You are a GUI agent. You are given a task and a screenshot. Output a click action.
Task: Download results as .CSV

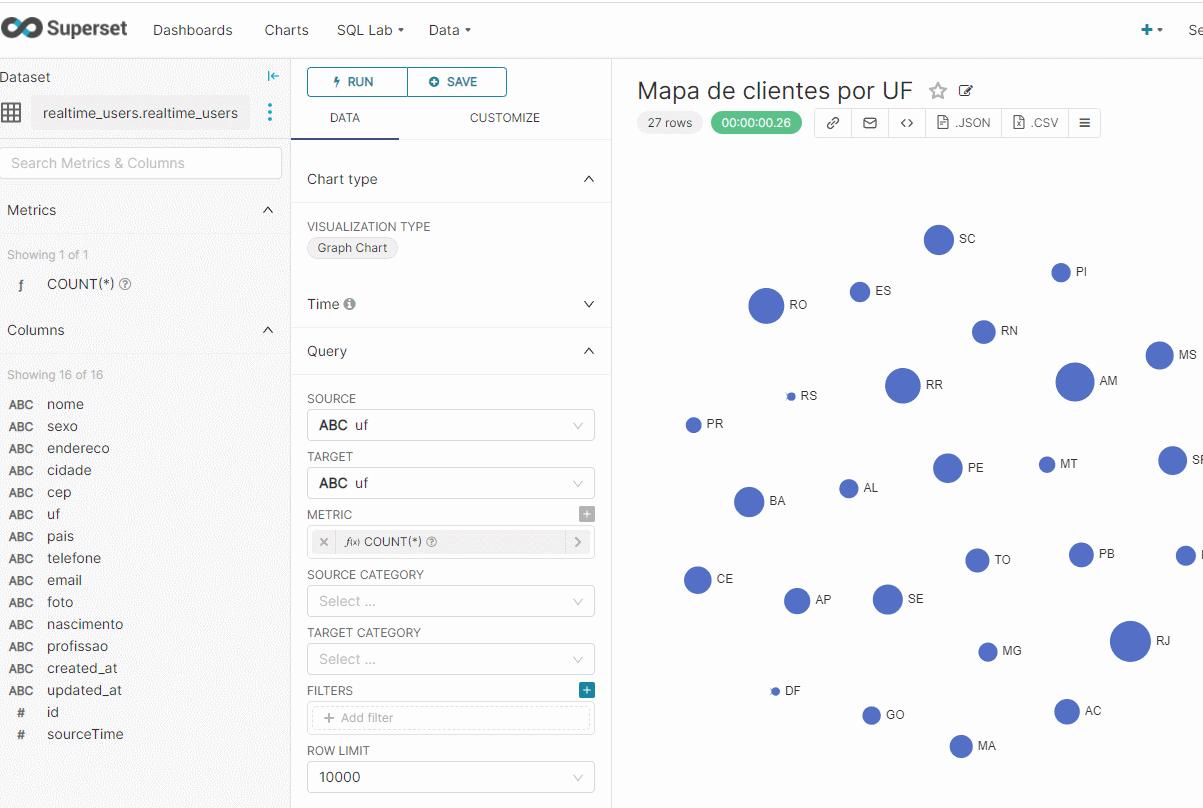point(1035,123)
